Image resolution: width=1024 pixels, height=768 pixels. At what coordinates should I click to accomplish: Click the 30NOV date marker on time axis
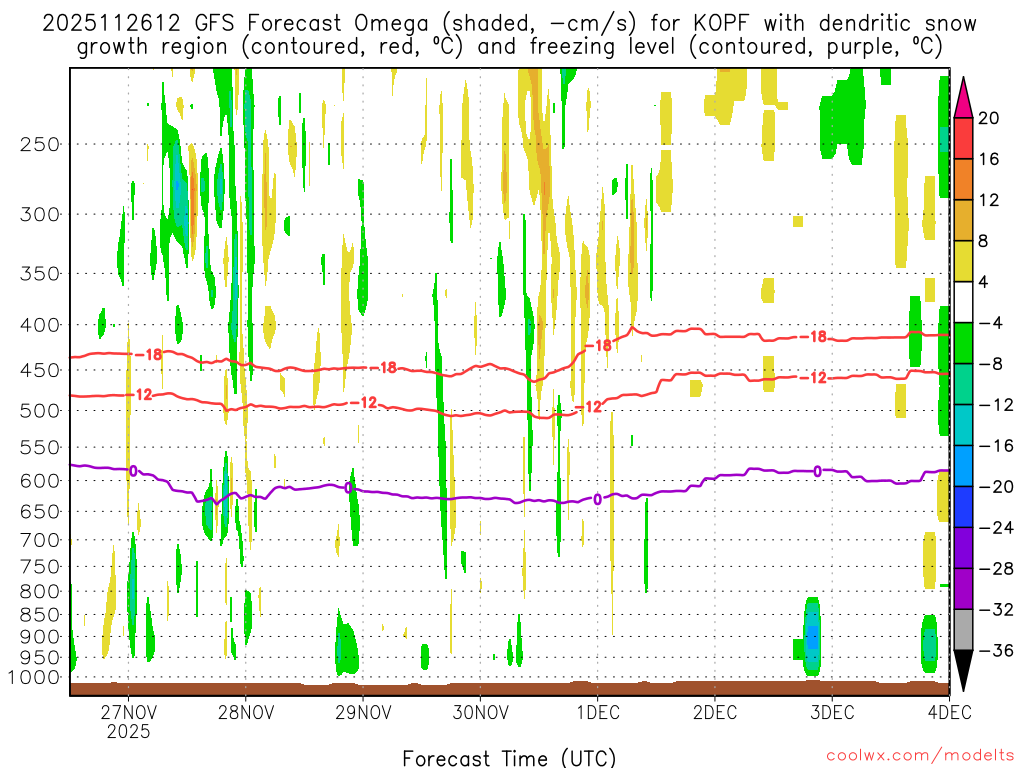coord(479,712)
